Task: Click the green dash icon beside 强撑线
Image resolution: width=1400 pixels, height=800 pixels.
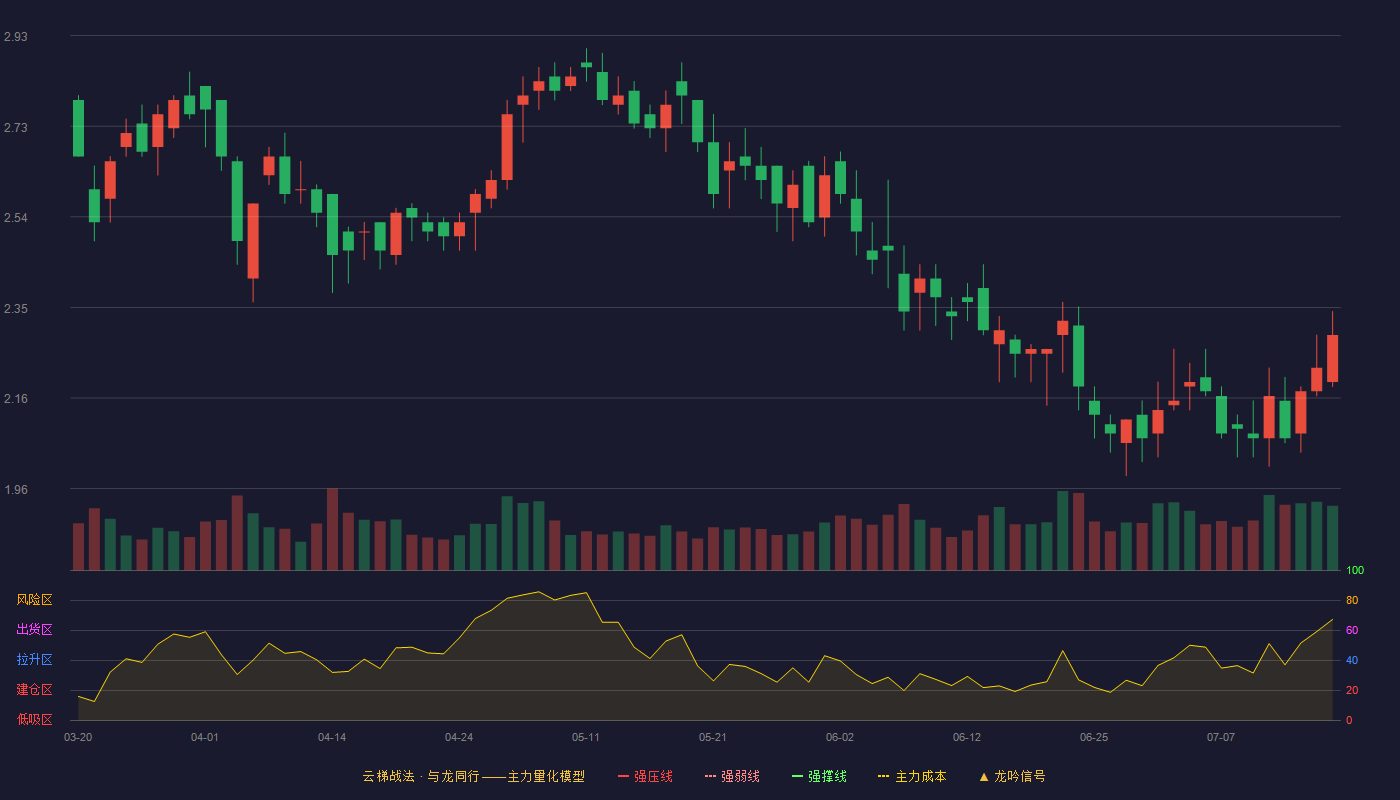Action: coord(797,776)
